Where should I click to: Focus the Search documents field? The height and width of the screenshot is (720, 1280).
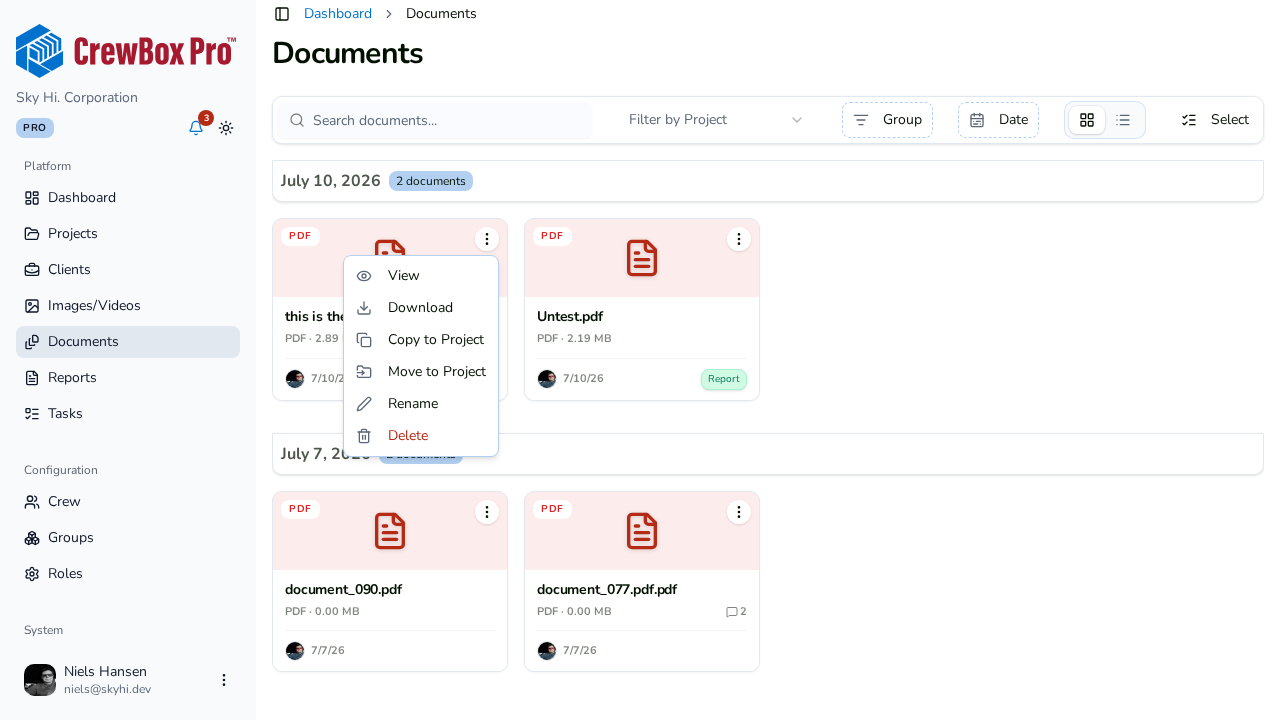tap(435, 120)
